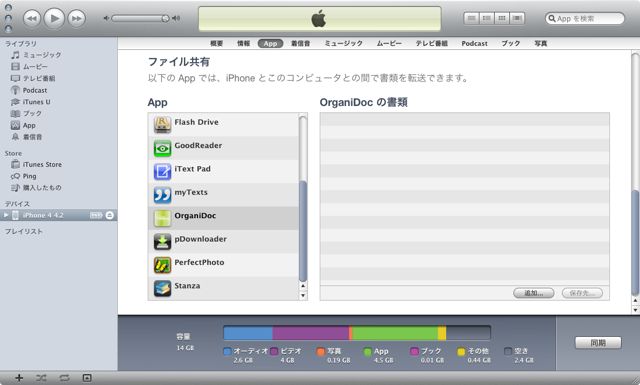The height and width of the screenshot is (385, 640).
Task: Click the previous track button
Action: pyautogui.click(x=32, y=18)
